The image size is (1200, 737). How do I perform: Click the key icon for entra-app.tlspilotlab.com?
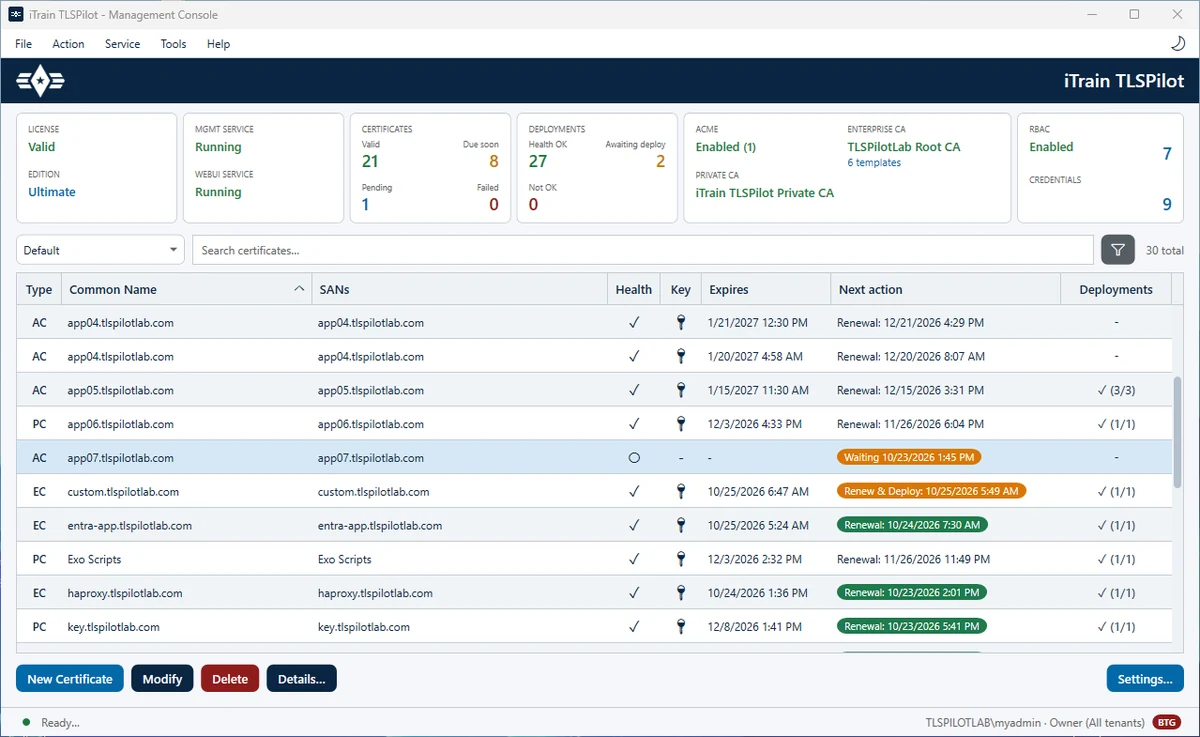[x=681, y=525]
